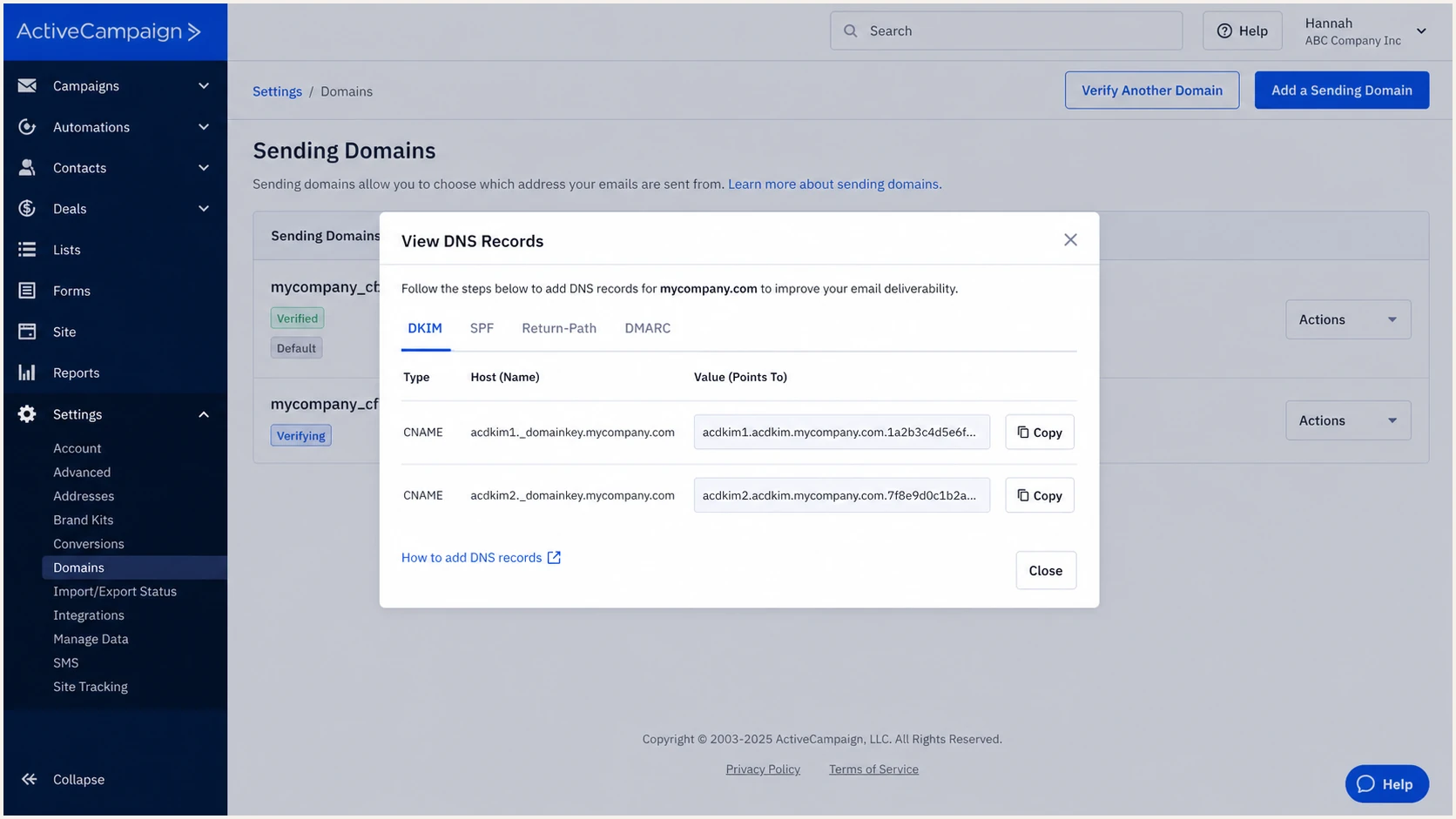Switch to the SPF tab

tap(482, 328)
